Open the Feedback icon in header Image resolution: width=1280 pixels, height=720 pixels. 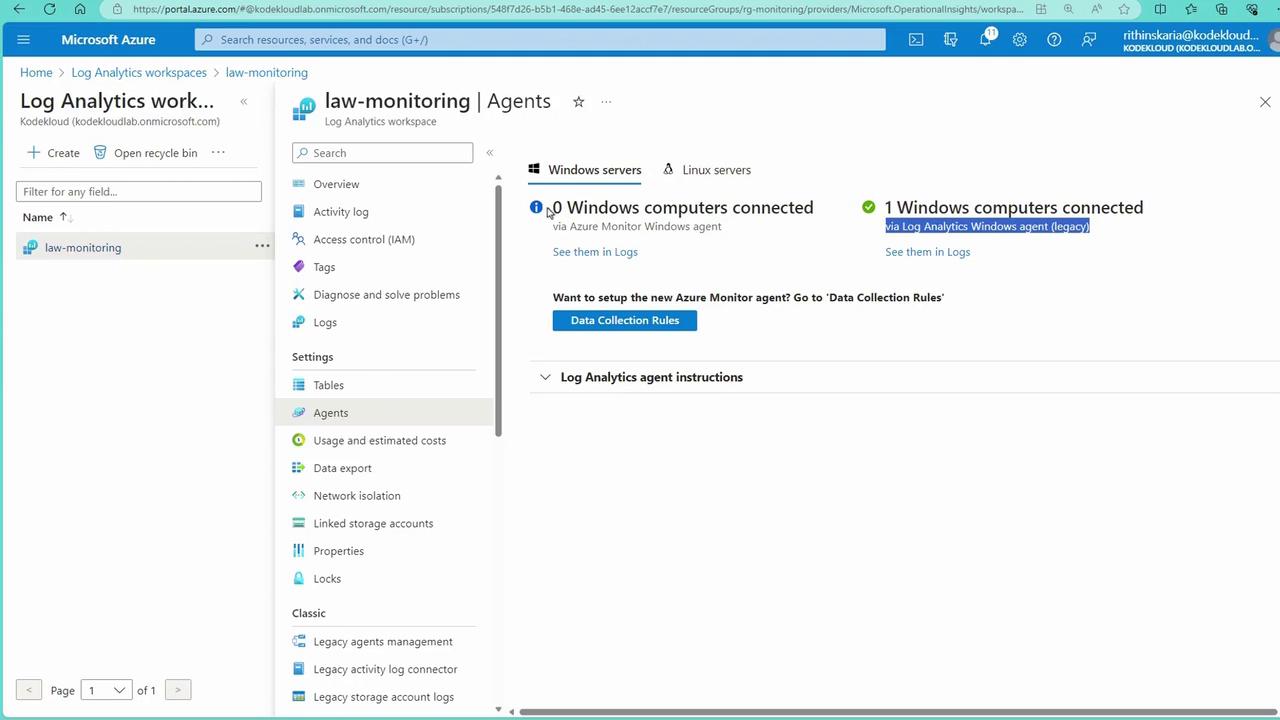click(x=1088, y=40)
